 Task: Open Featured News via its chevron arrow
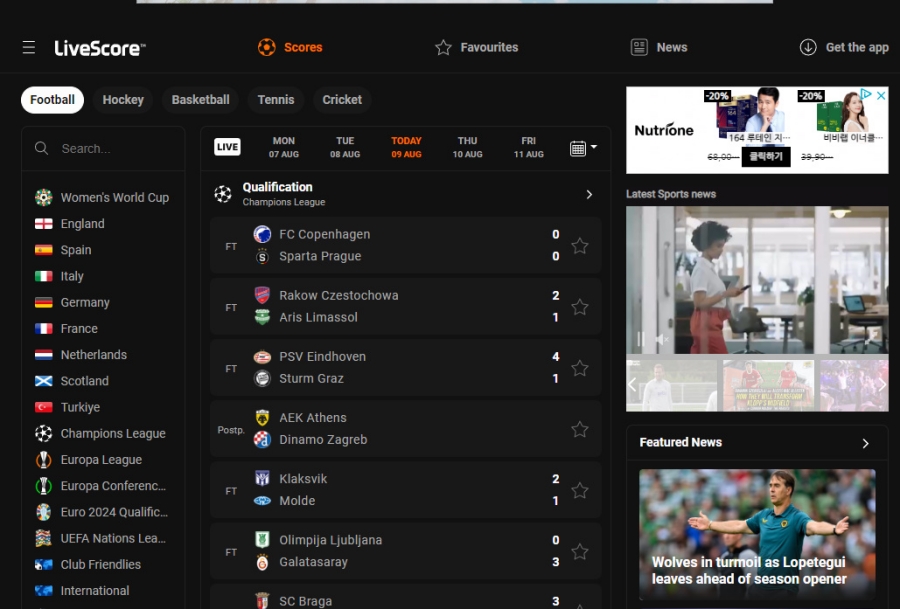click(866, 443)
